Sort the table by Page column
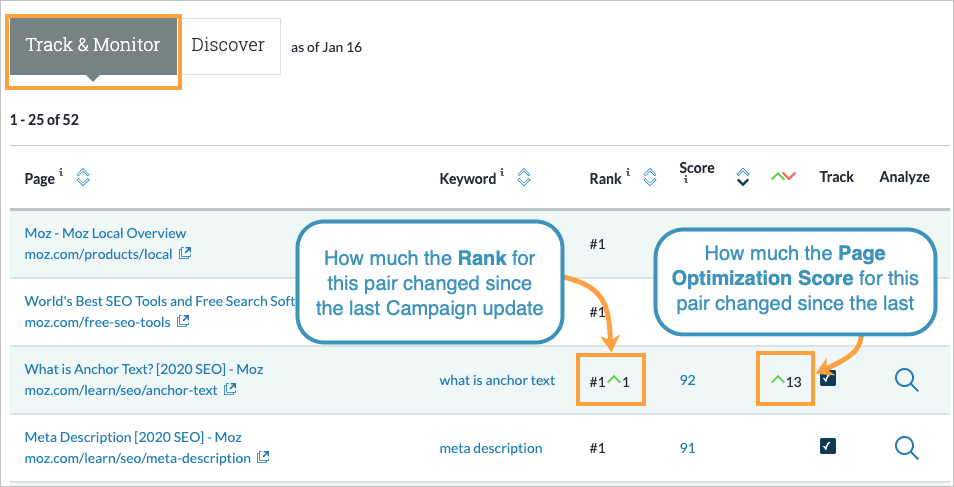 [83, 178]
